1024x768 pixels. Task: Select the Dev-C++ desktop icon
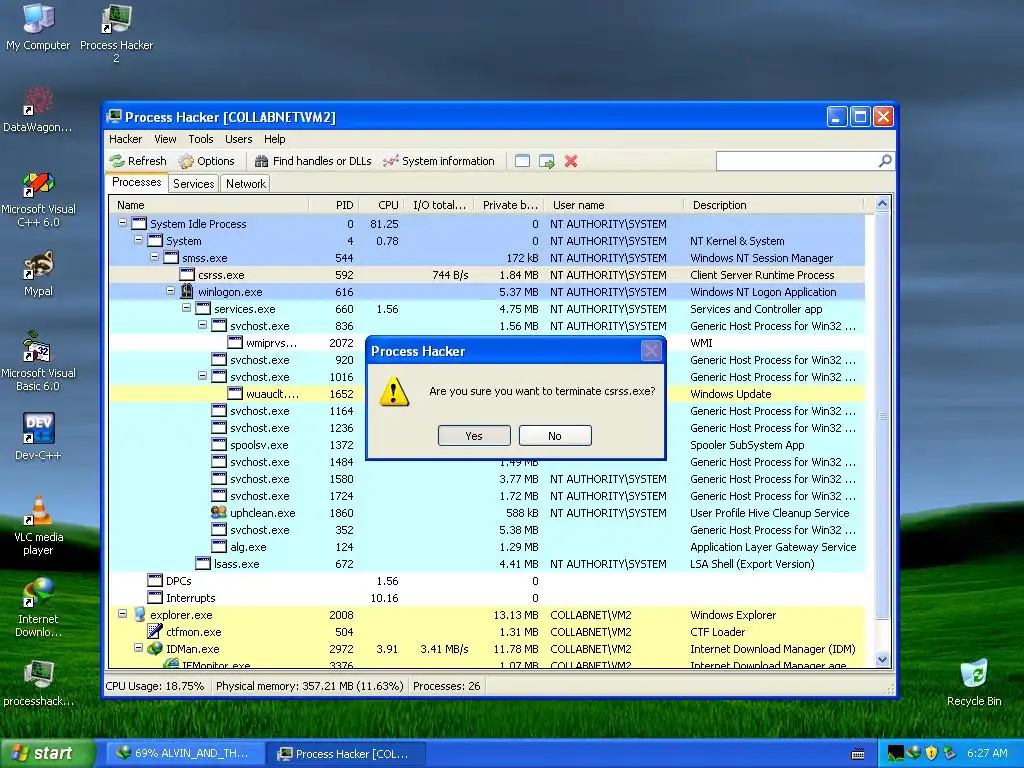(x=38, y=436)
